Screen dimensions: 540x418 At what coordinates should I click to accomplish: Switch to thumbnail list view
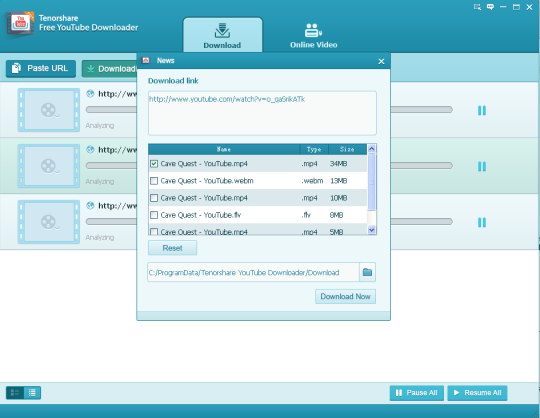[15, 393]
